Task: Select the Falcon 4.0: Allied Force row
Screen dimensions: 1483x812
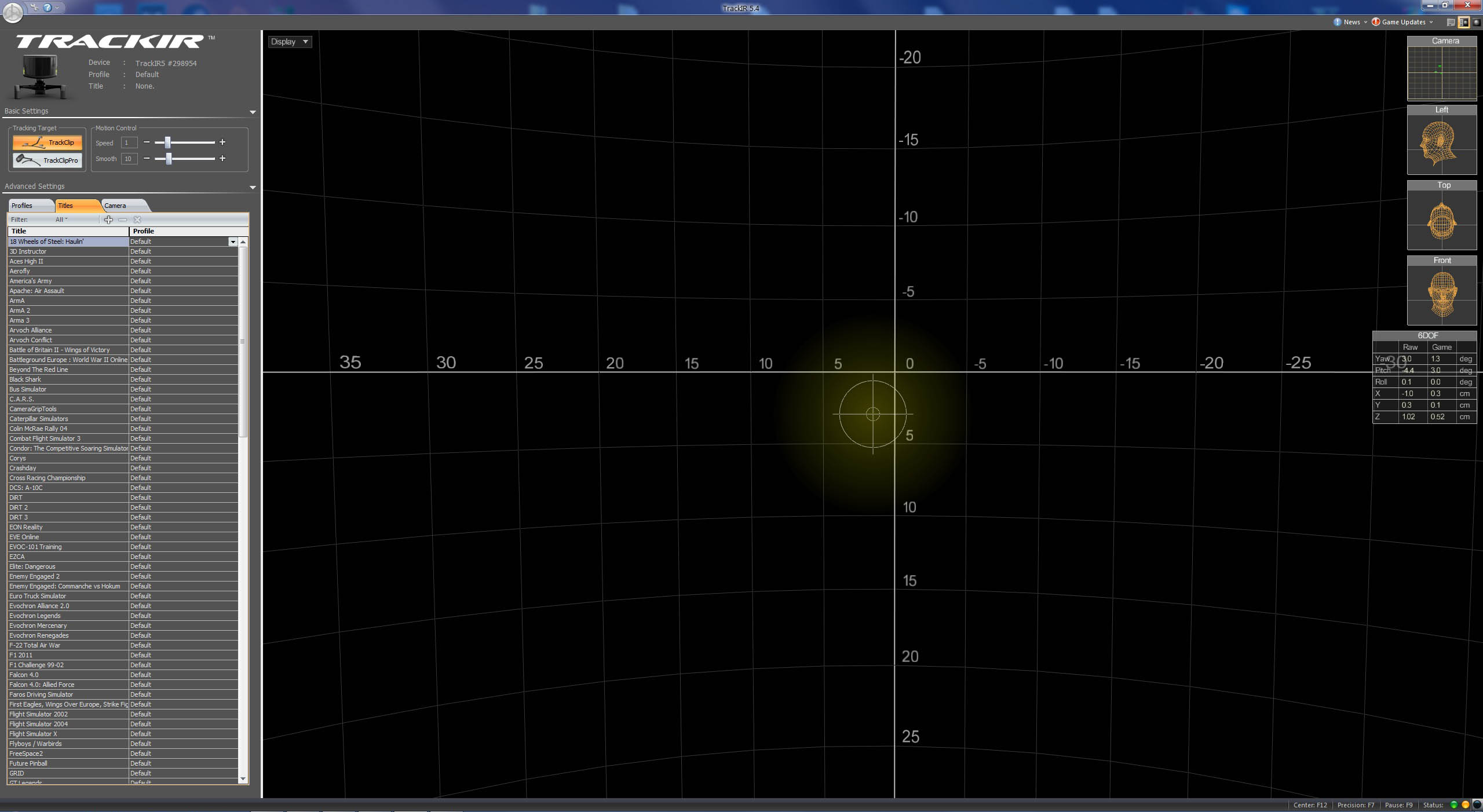Action: point(68,685)
